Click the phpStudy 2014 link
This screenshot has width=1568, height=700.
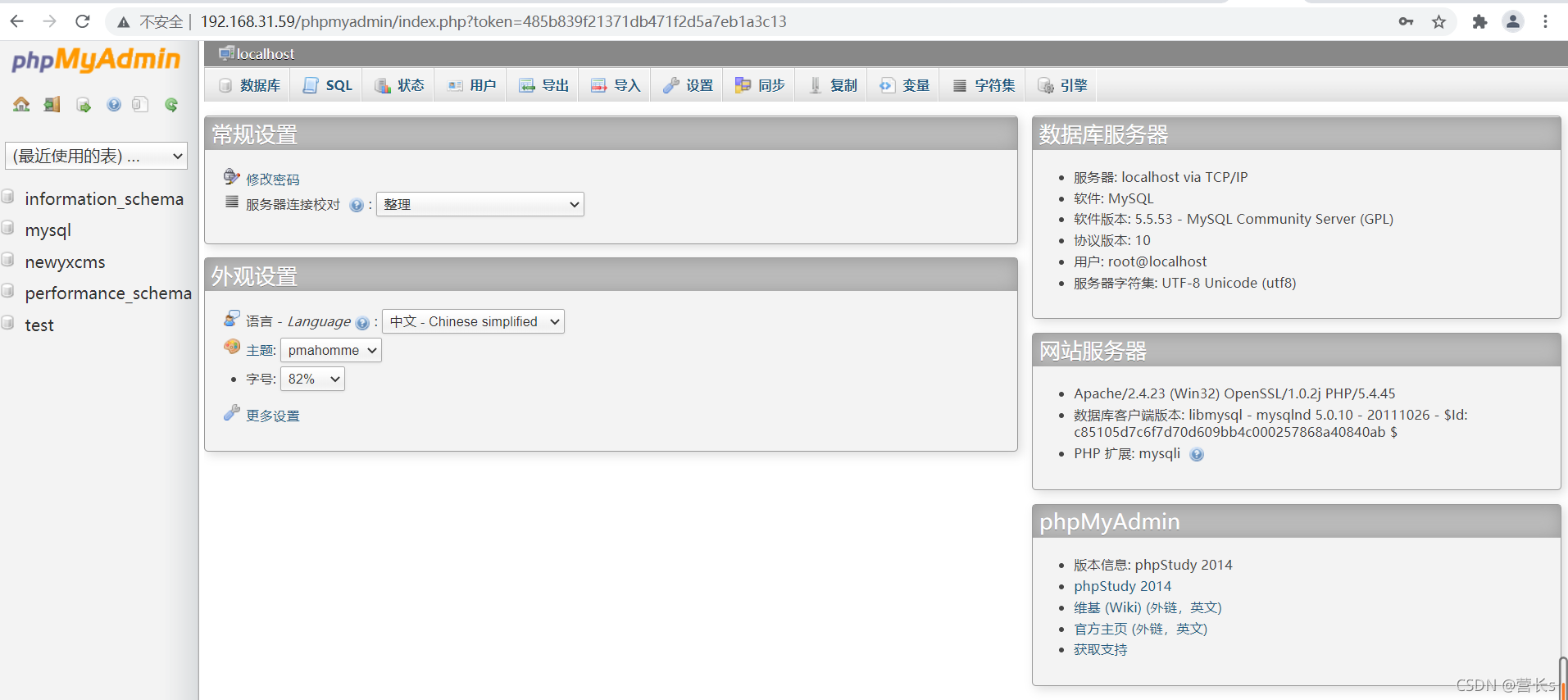pyautogui.click(x=1122, y=586)
